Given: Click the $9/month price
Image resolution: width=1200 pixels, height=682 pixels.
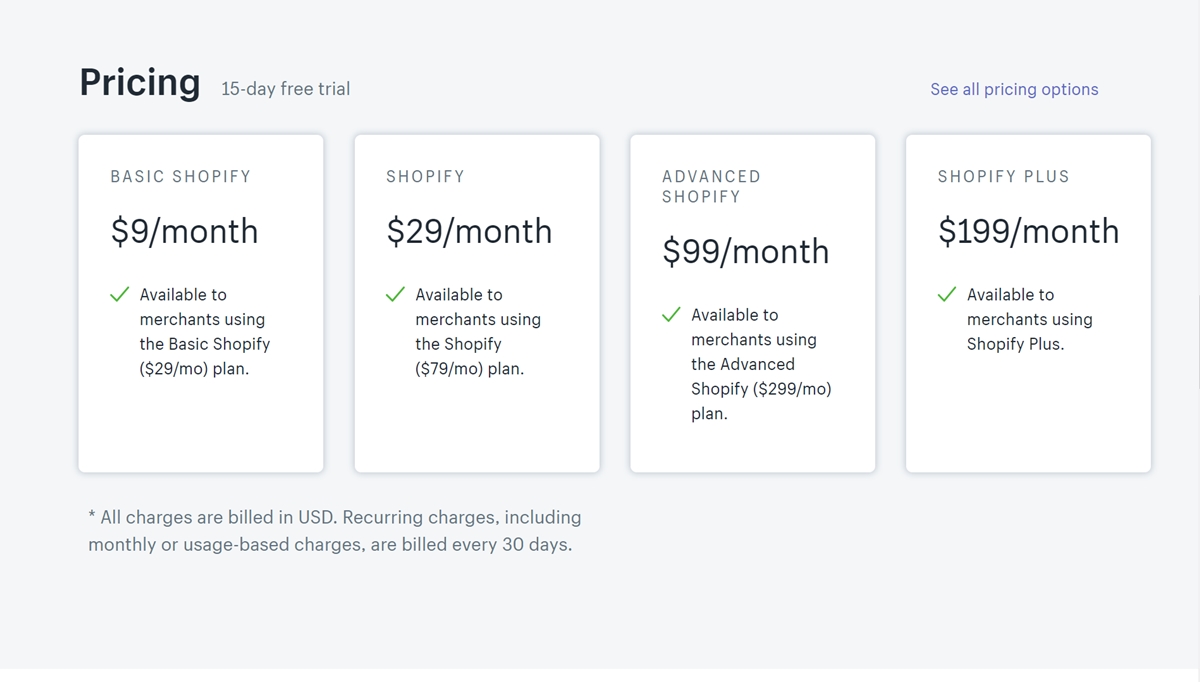Looking at the screenshot, I should [x=184, y=232].
